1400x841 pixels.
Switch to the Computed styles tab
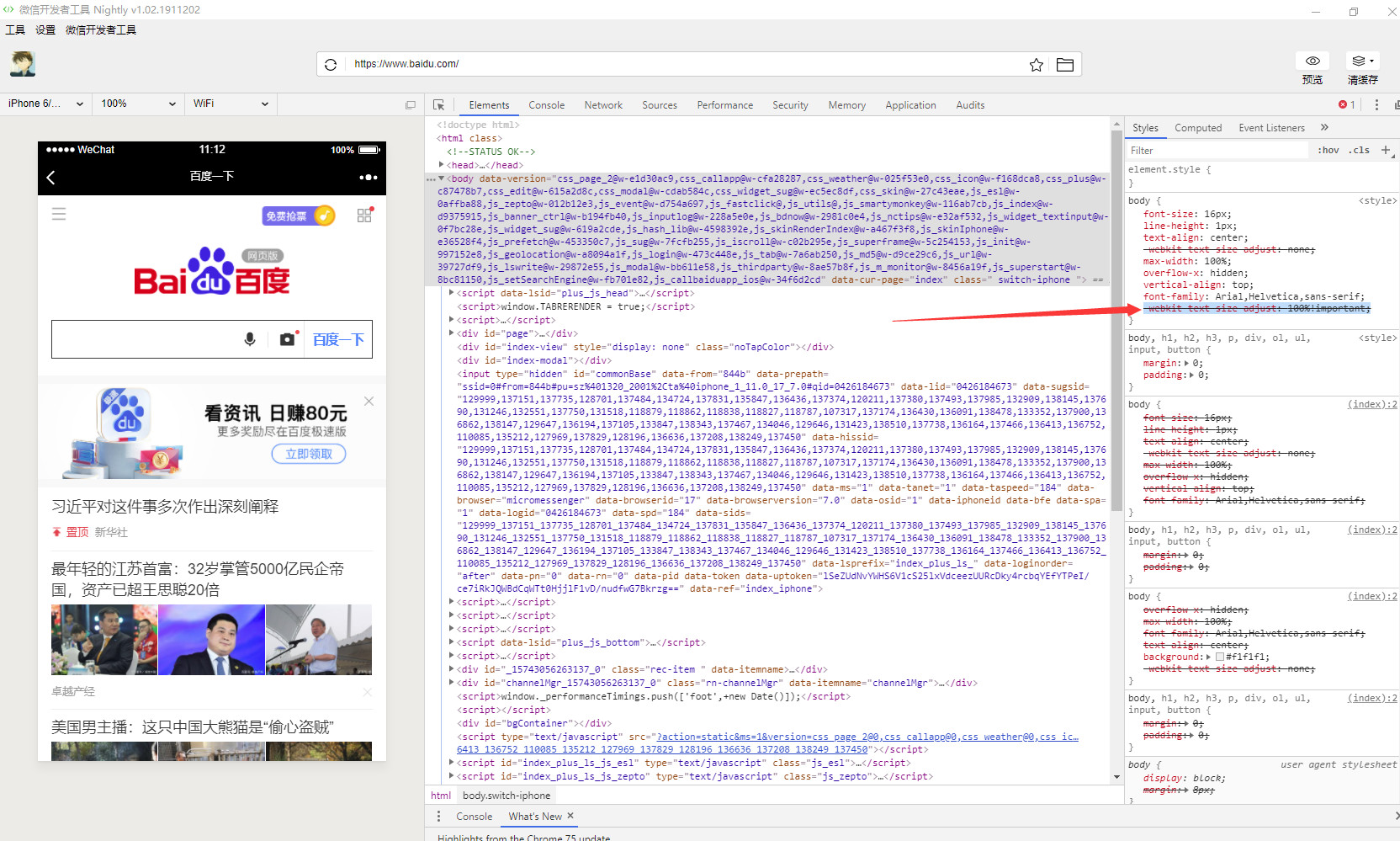(1198, 128)
